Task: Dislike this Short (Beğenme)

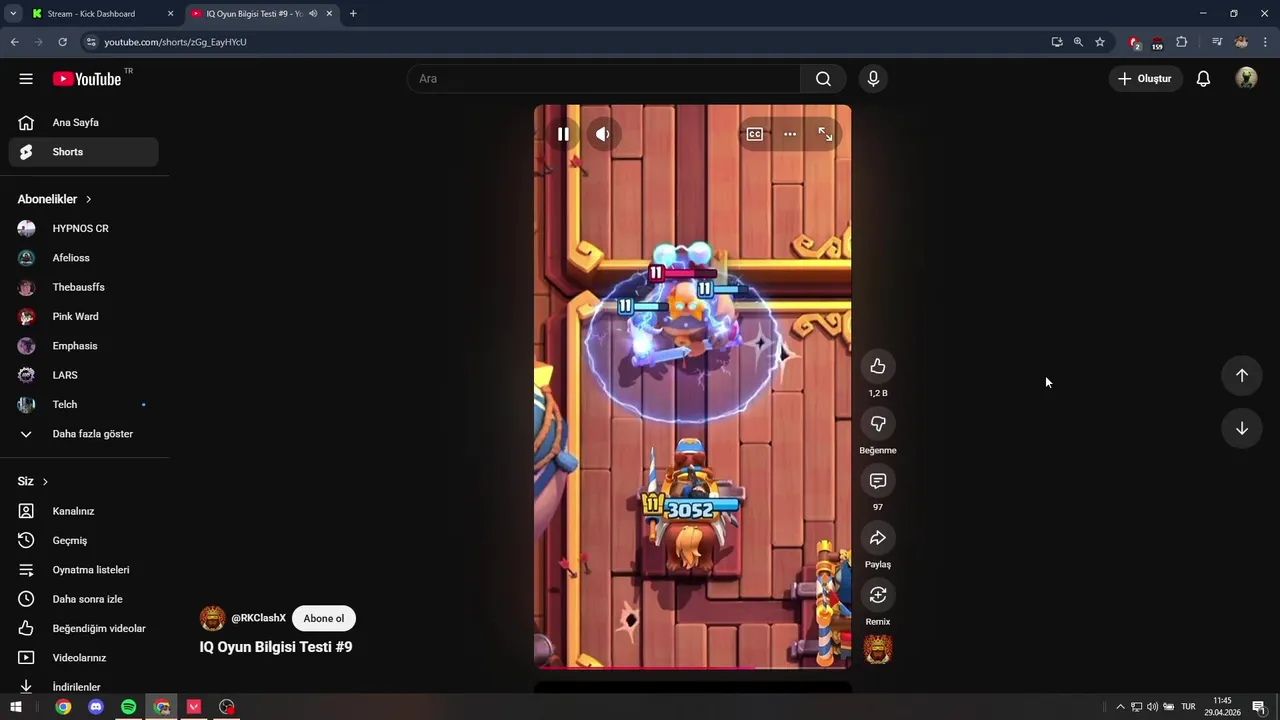Action: click(878, 423)
